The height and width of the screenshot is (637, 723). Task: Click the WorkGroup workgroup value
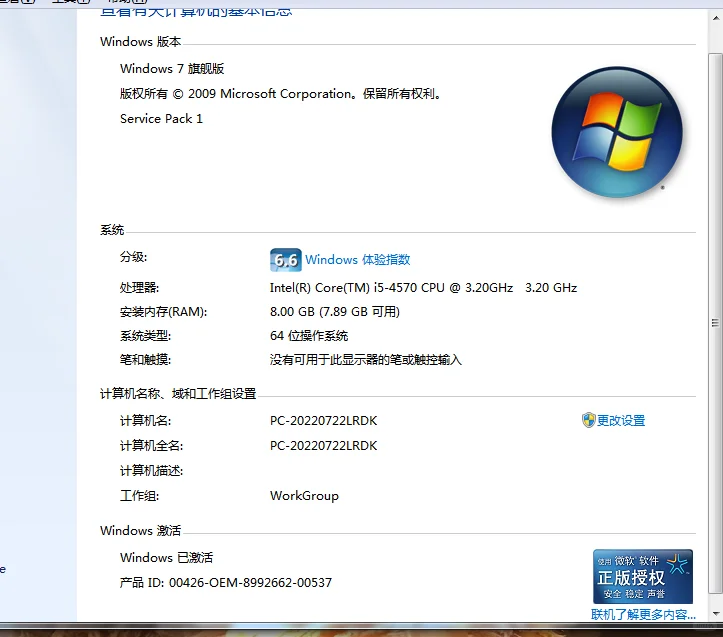pyautogui.click(x=304, y=496)
